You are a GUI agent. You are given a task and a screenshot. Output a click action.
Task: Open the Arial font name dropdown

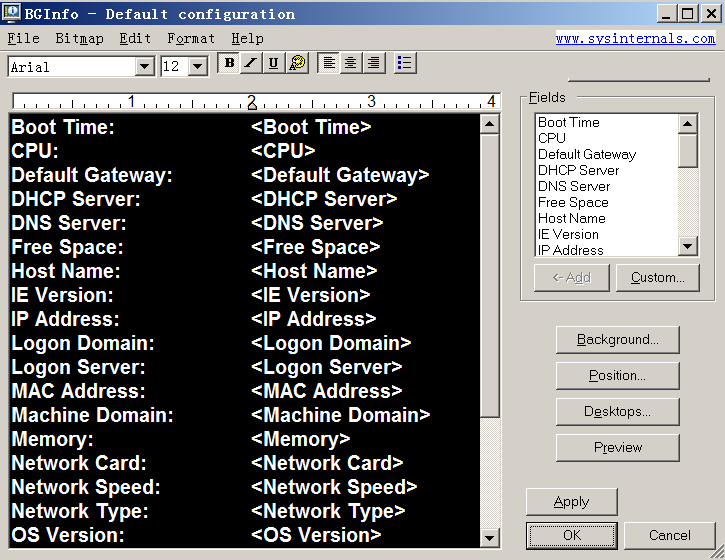coord(145,67)
